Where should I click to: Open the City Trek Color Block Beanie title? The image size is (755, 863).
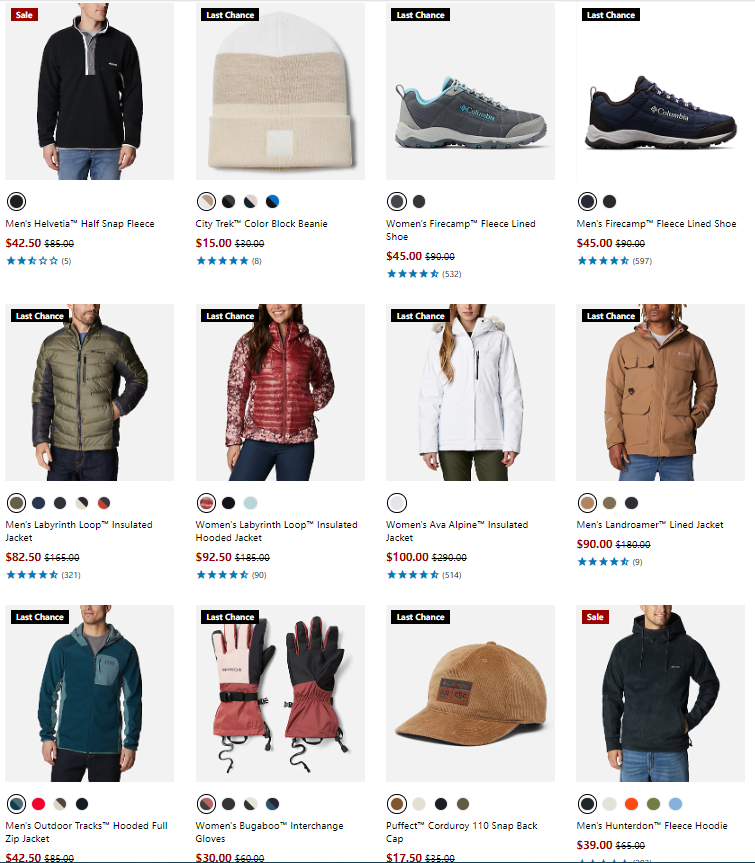[x=261, y=224]
